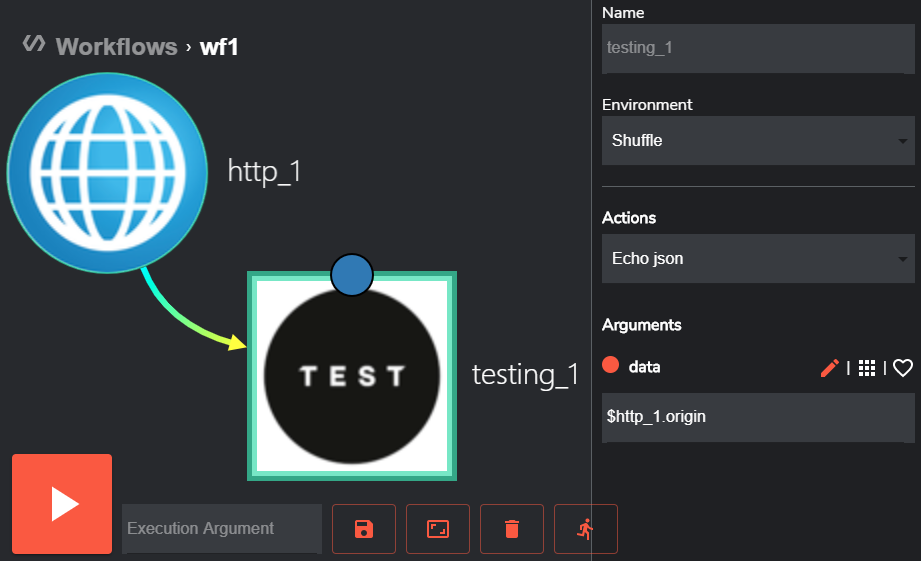
Task: Run the workflow with the play button
Action: [62, 503]
